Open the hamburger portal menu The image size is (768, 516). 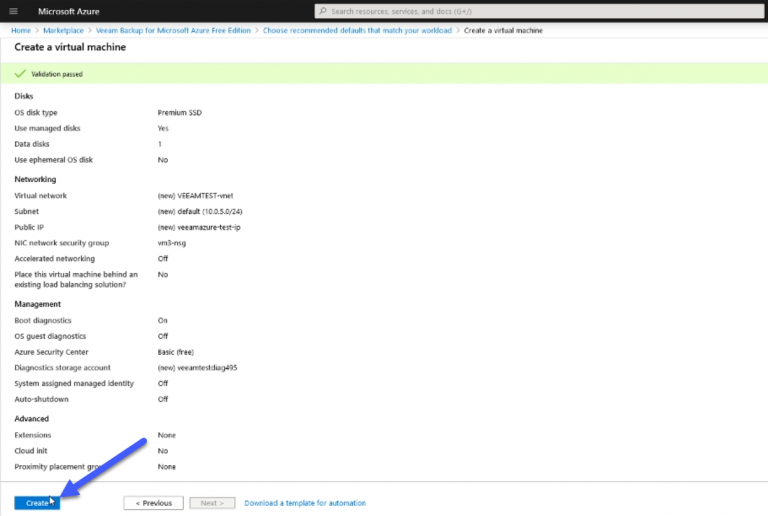(13, 11)
